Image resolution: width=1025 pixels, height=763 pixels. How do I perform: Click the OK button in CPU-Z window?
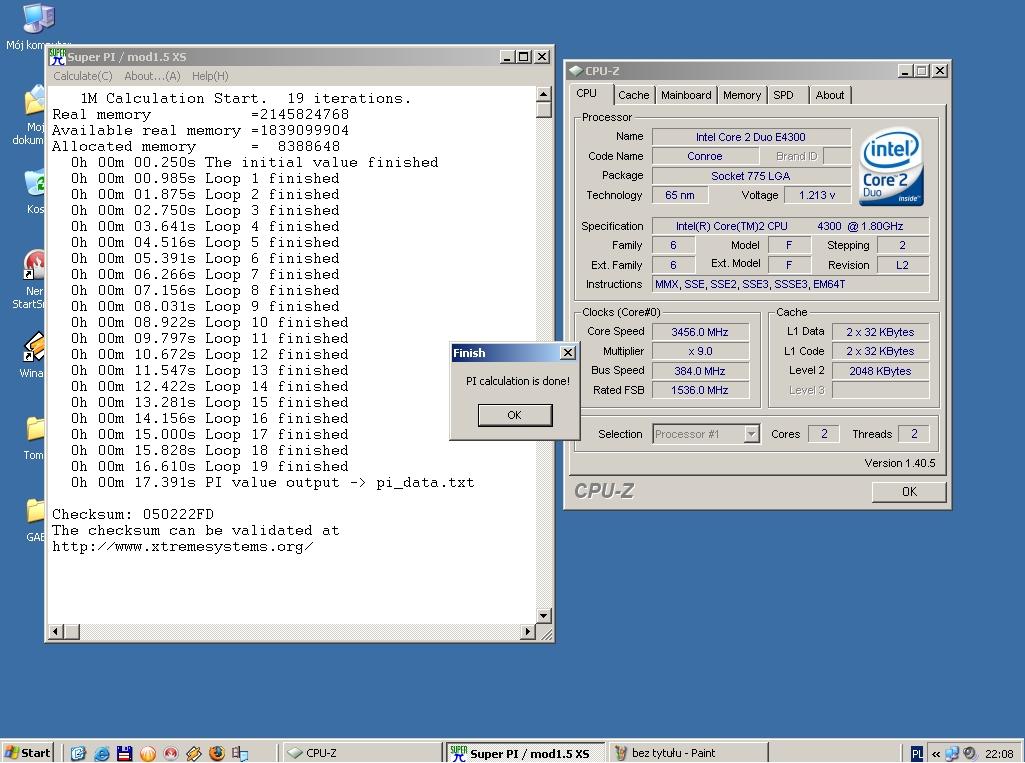[909, 492]
